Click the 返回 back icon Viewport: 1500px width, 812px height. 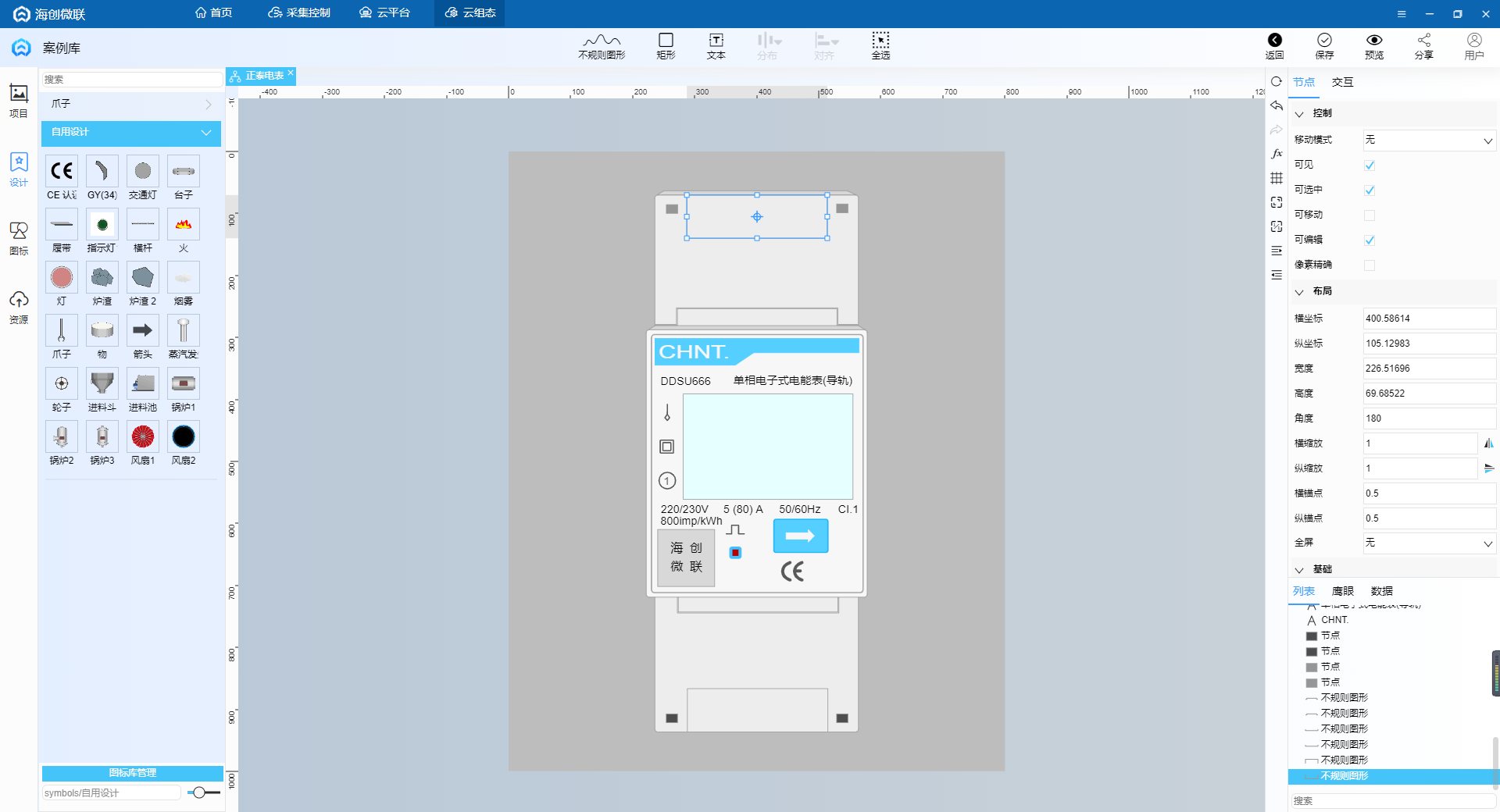1274,46
